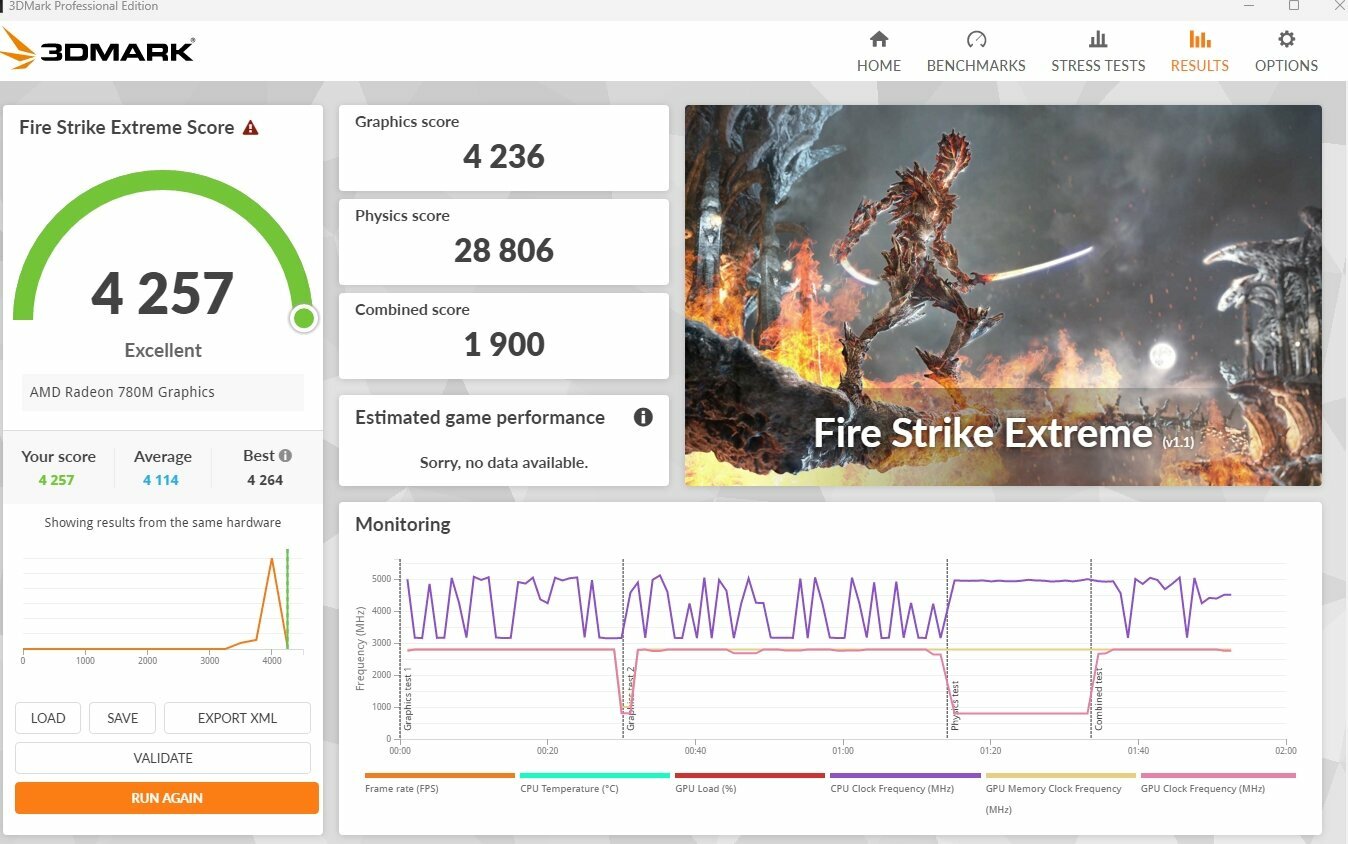Image resolution: width=1348 pixels, height=844 pixels.
Task: Open the Stress Tests icon
Action: click(1098, 39)
